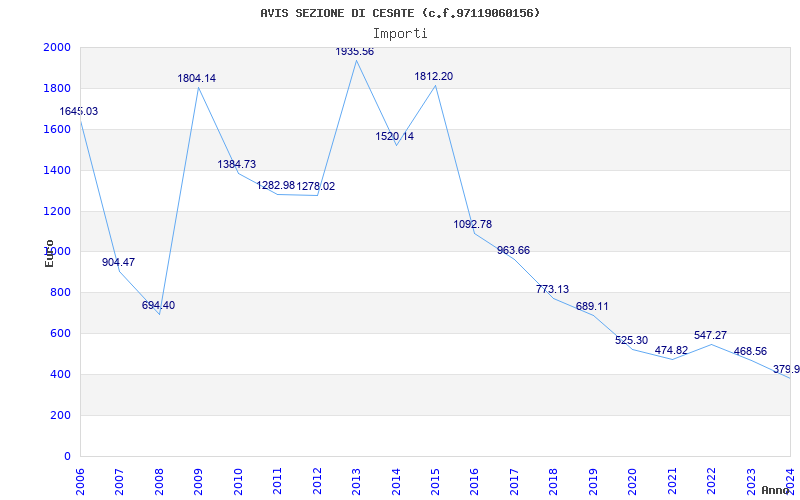Image resolution: width=800 pixels, height=500 pixels.
Task: Select the 2019 x-axis year label
Action: [593, 481]
